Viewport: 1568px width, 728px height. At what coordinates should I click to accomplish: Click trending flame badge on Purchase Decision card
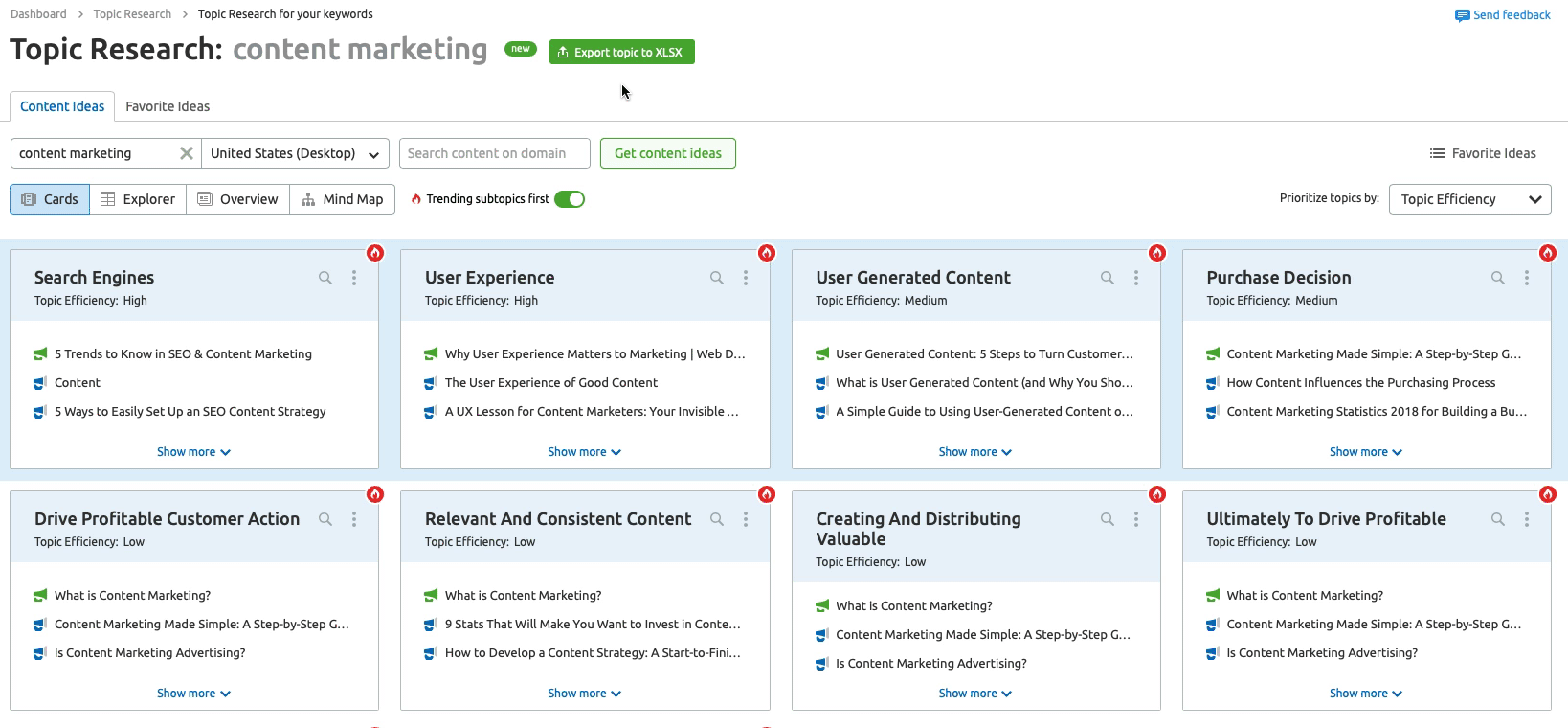[1547, 253]
